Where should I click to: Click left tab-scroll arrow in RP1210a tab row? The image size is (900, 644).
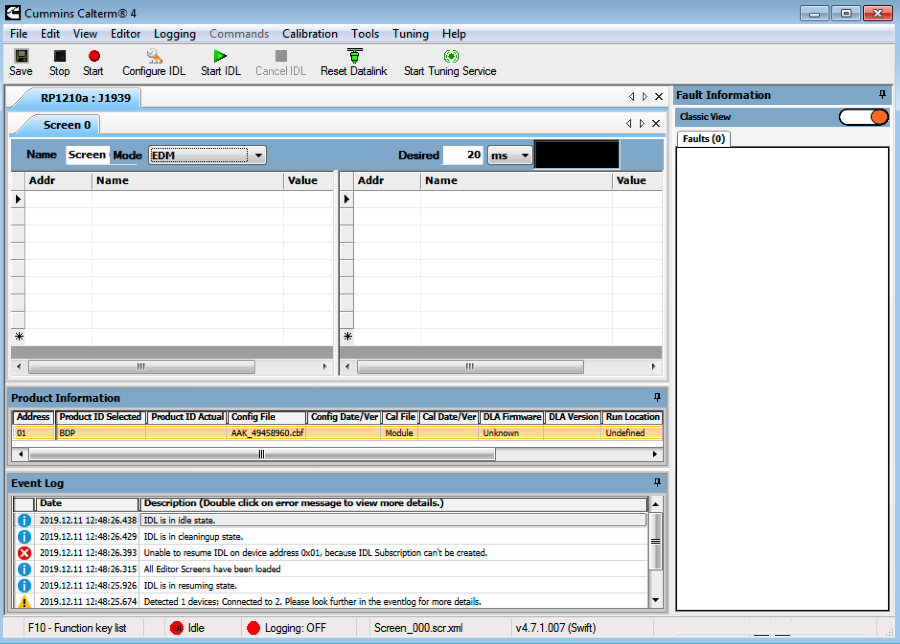(631, 96)
